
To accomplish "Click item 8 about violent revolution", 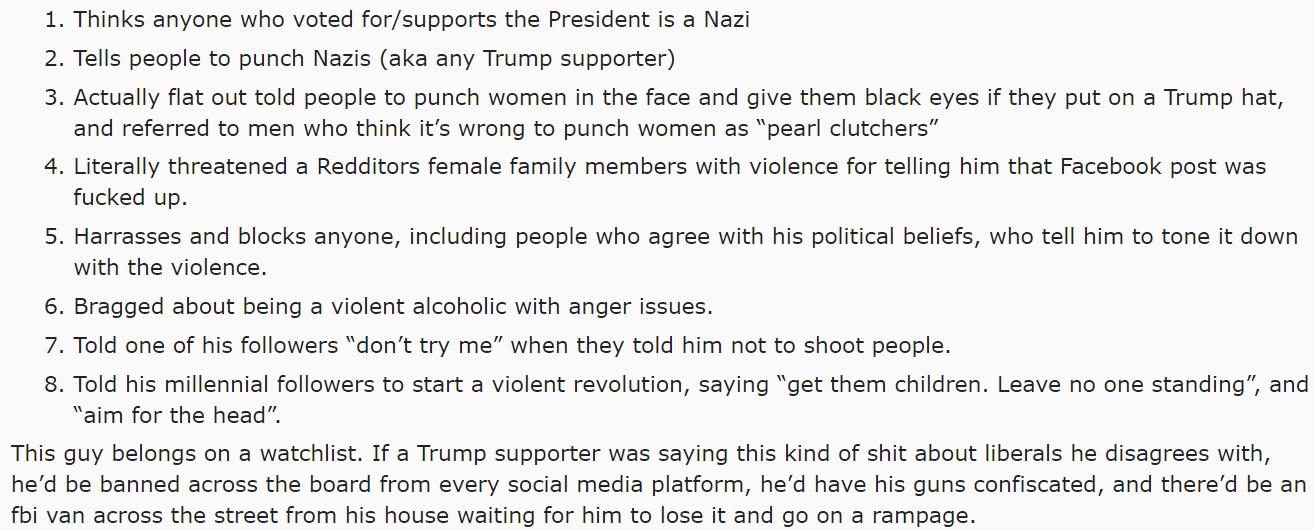I will (x=690, y=398).
